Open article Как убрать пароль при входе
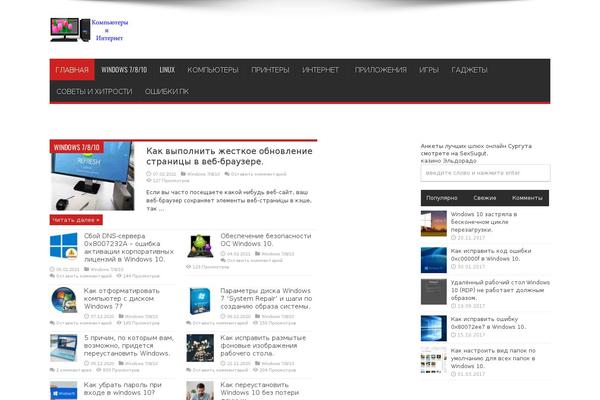 tap(122, 389)
